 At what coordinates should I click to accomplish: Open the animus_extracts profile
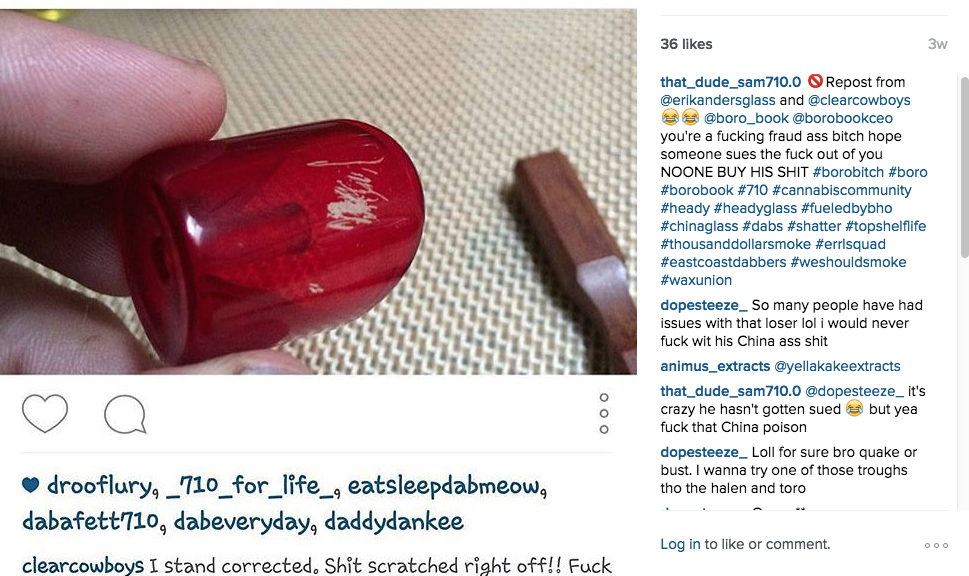point(715,366)
